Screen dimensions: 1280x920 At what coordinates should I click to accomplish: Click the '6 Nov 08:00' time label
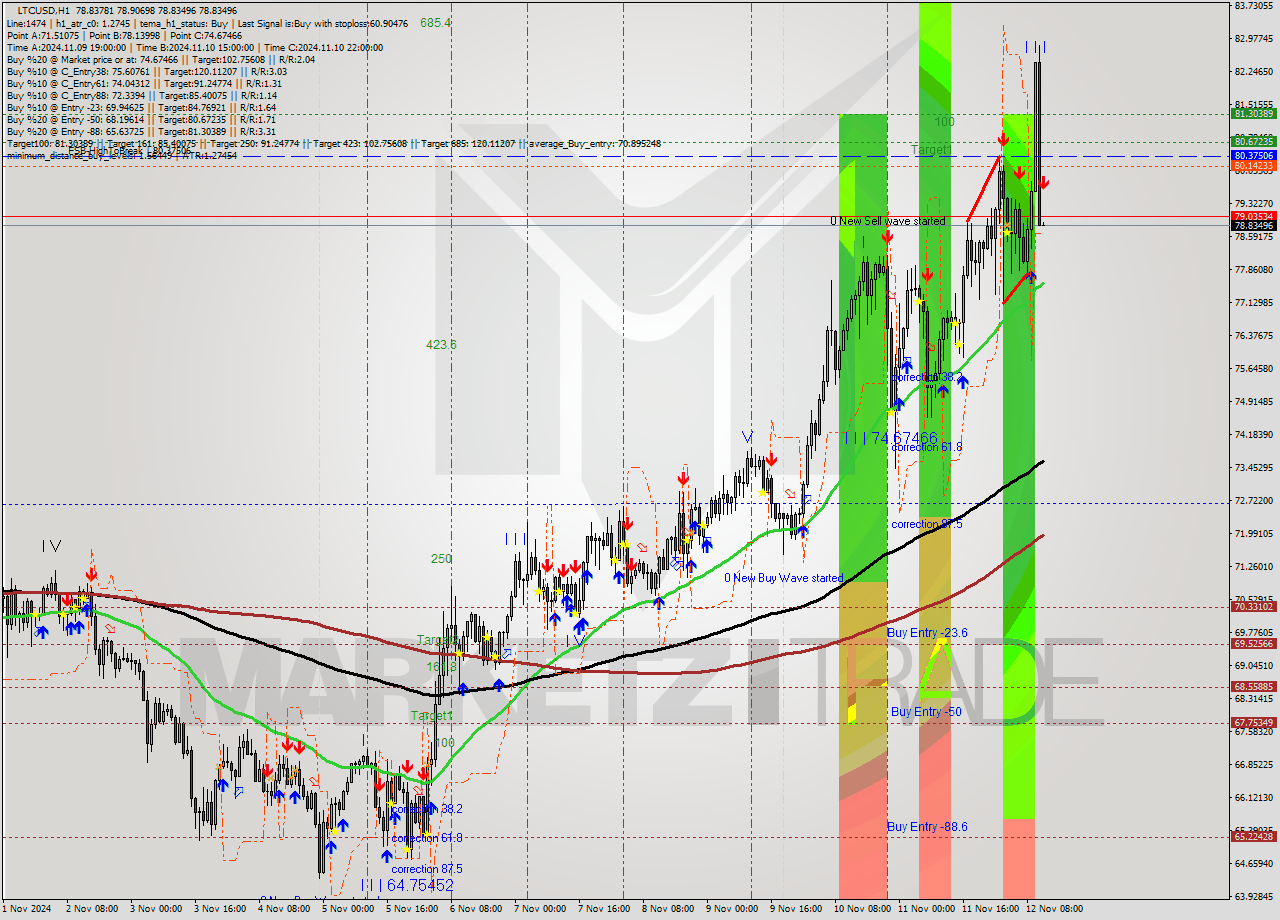(476, 909)
